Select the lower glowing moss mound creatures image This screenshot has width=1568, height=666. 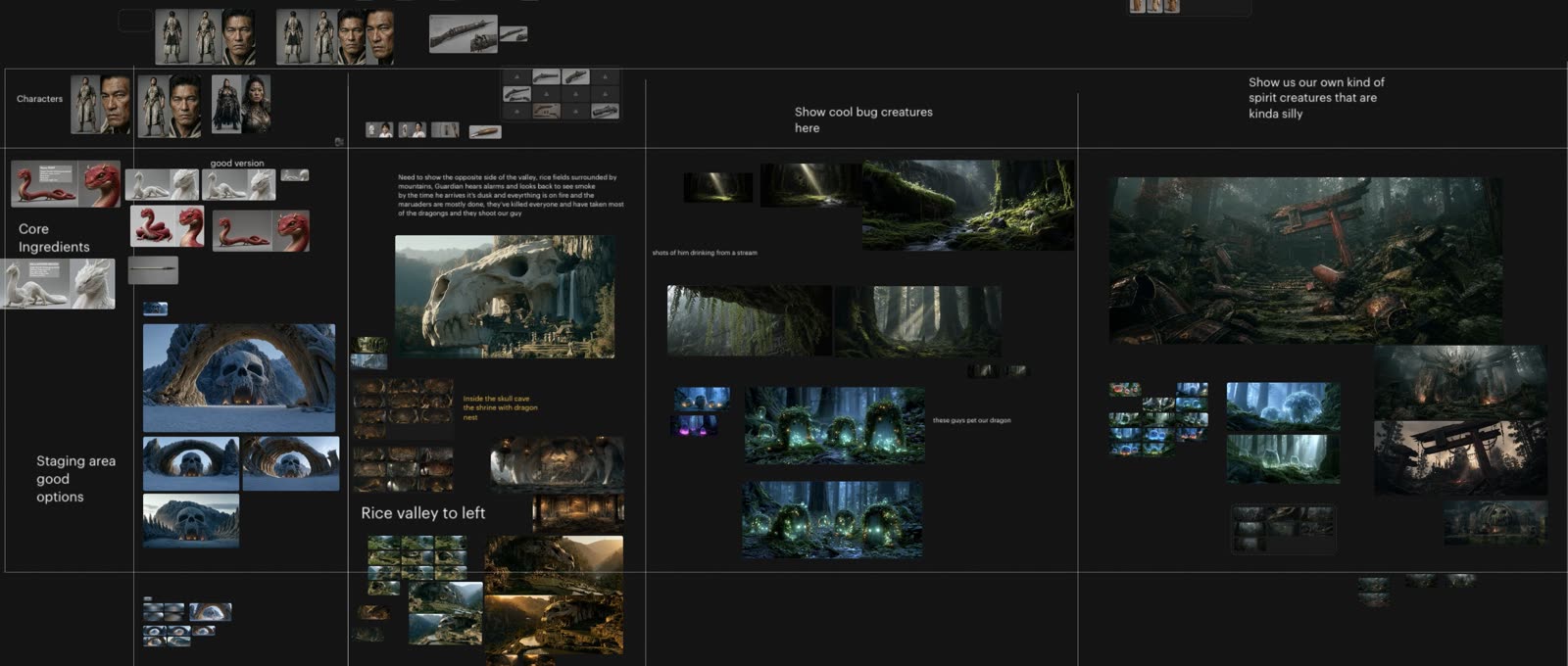coord(831,519)
